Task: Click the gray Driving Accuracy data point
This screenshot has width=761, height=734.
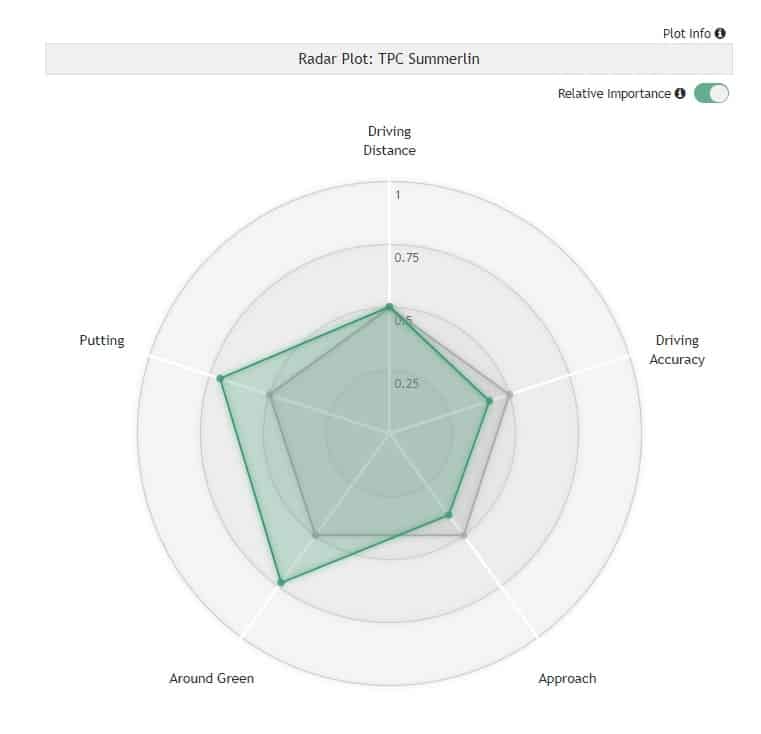Action: click(x=510, y=394)
